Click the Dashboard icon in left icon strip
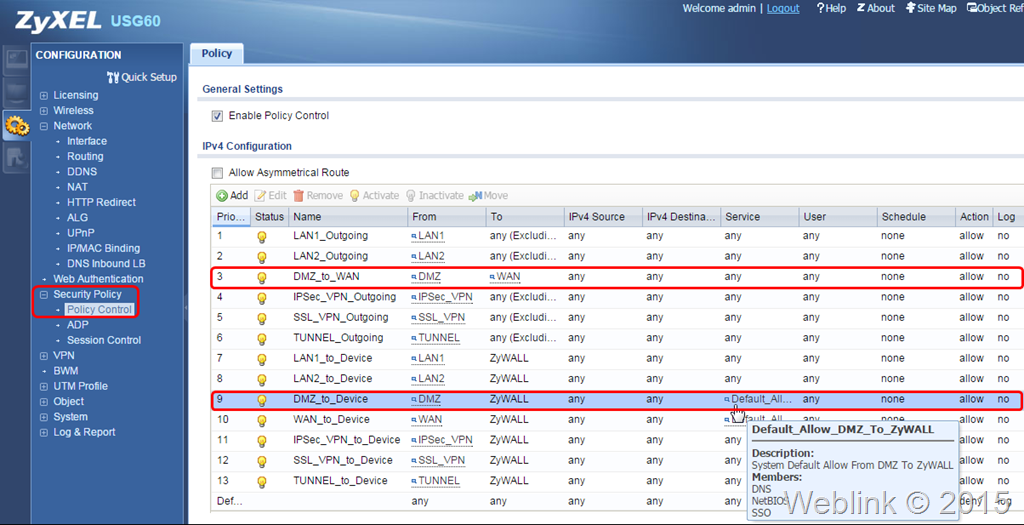 (16, 59)
